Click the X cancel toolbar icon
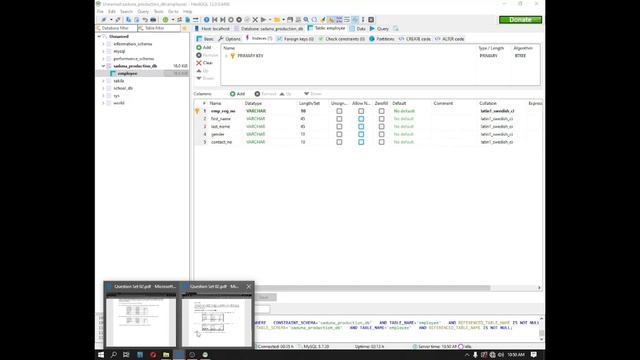The width and height of the screenshot is (640, 360). [x=255, y=20]
